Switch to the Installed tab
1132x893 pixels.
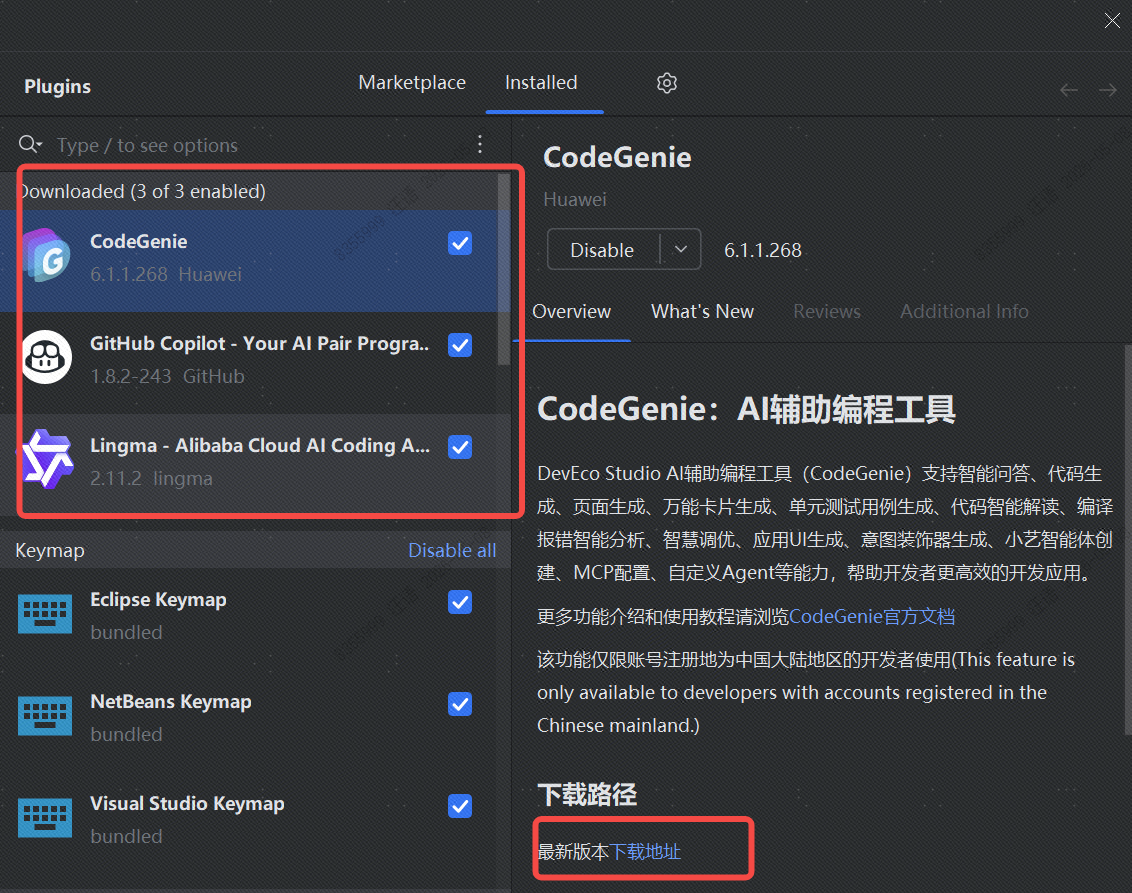(541, 82)
